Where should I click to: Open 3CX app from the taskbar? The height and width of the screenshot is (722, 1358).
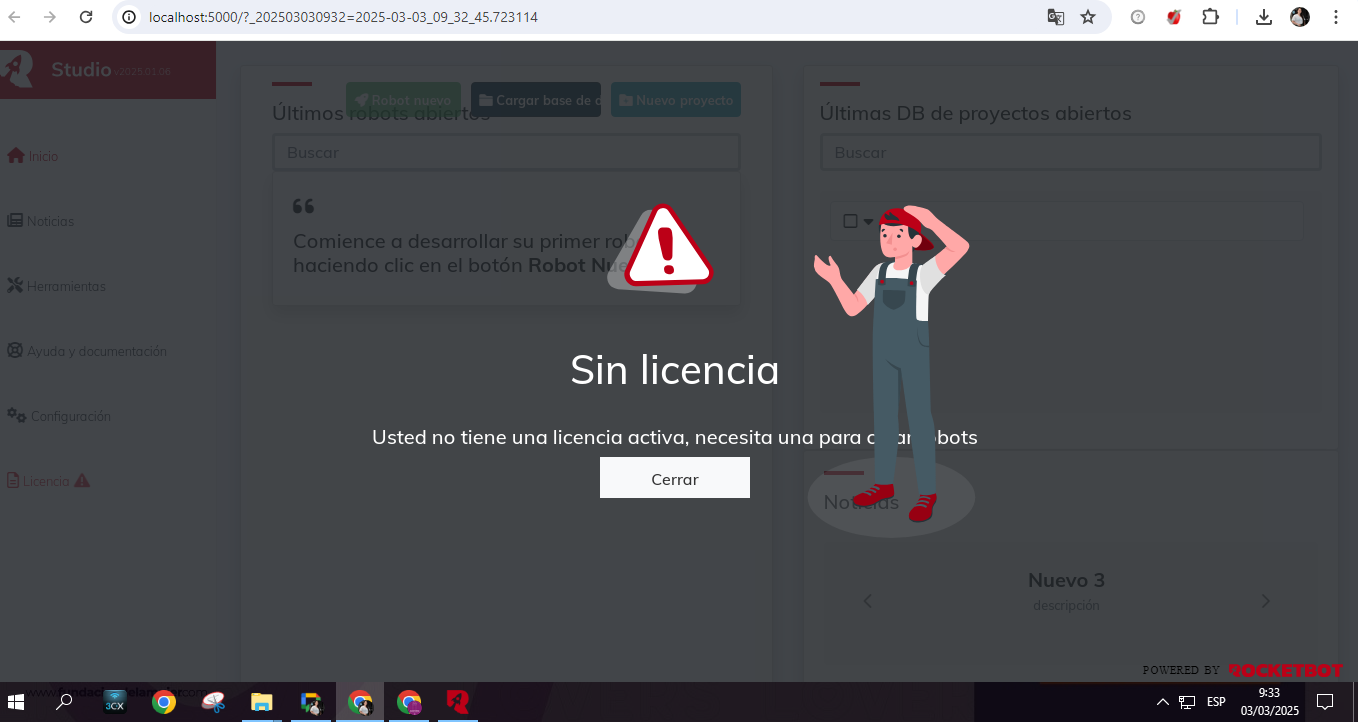[x=115, y=702]
